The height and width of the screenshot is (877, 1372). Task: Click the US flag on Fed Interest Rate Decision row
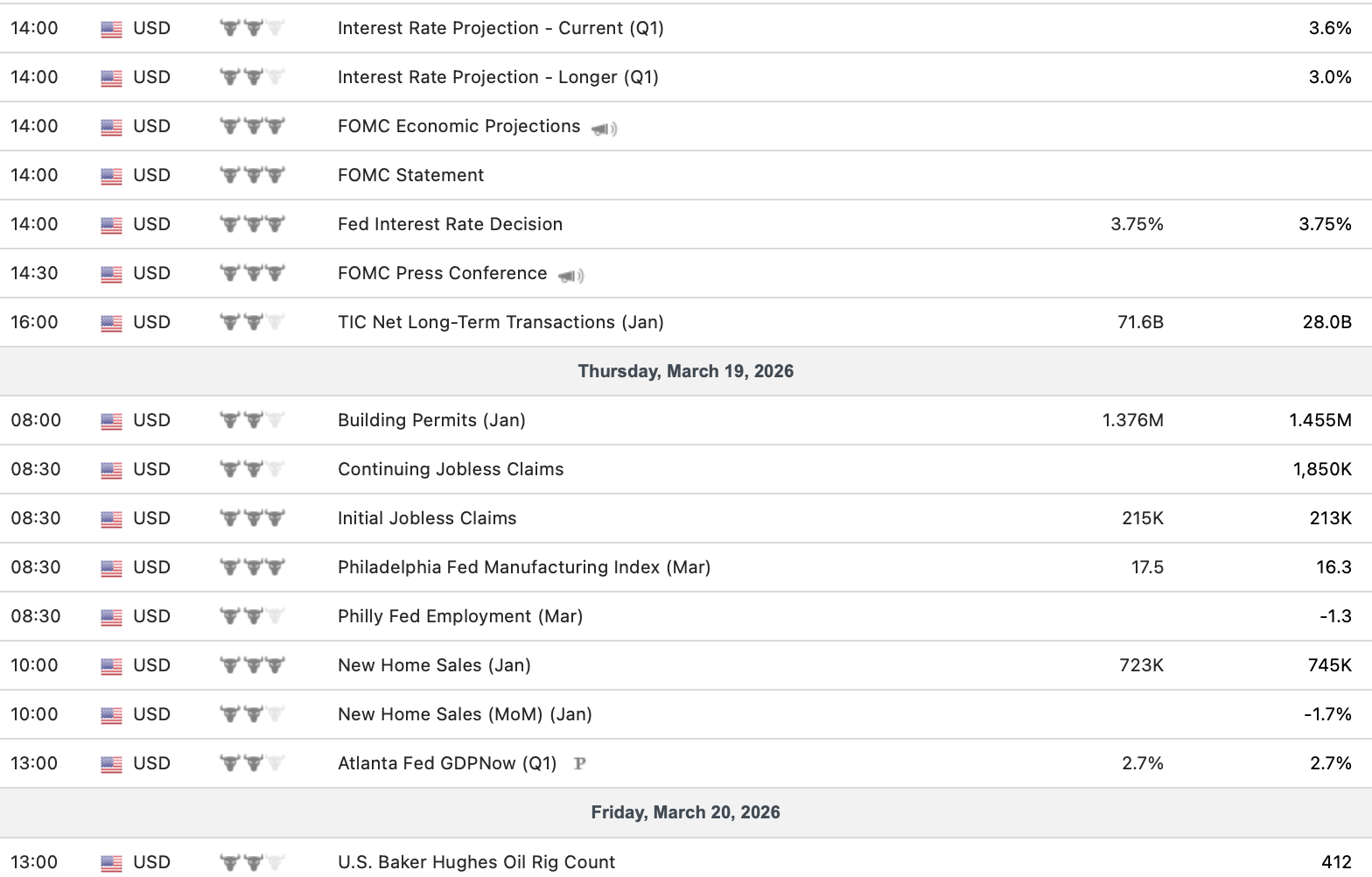pos(111,225)
